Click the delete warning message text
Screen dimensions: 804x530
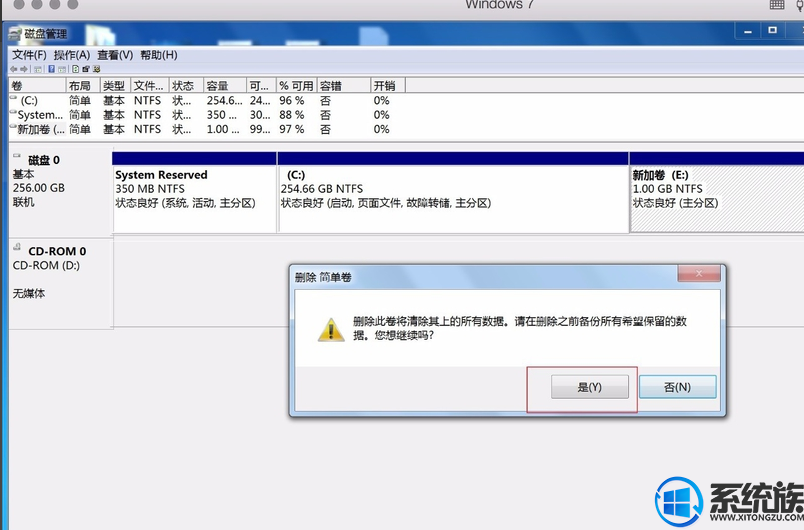point(519,328)
